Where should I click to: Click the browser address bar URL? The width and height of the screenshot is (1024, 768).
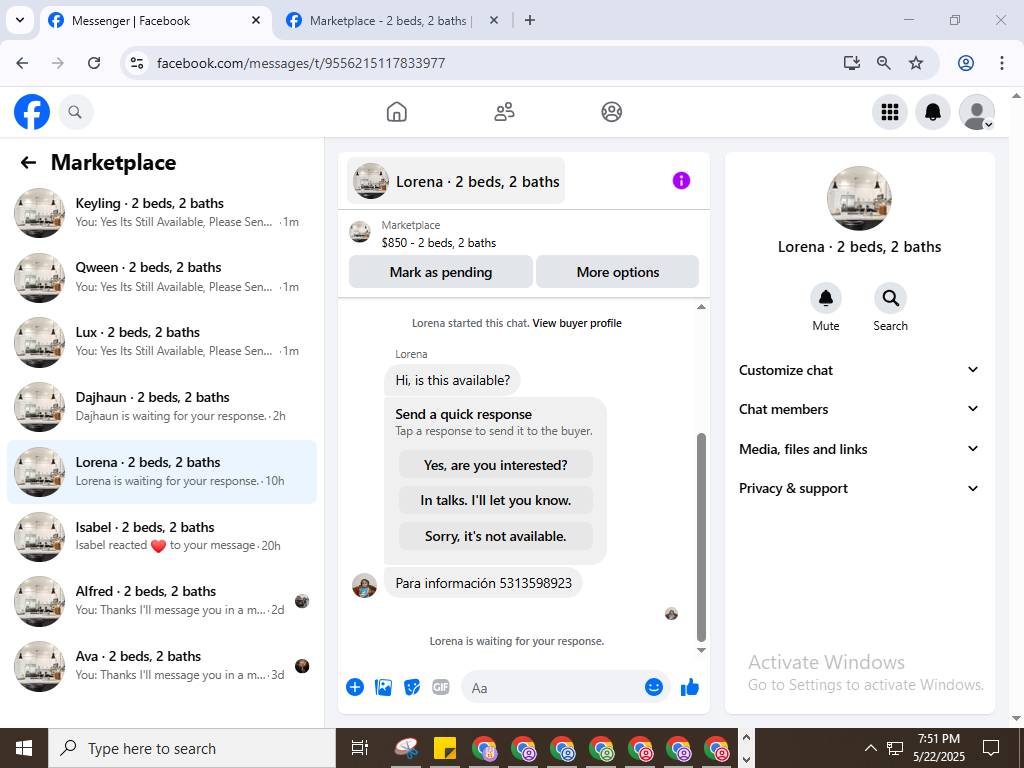[301, 63]
